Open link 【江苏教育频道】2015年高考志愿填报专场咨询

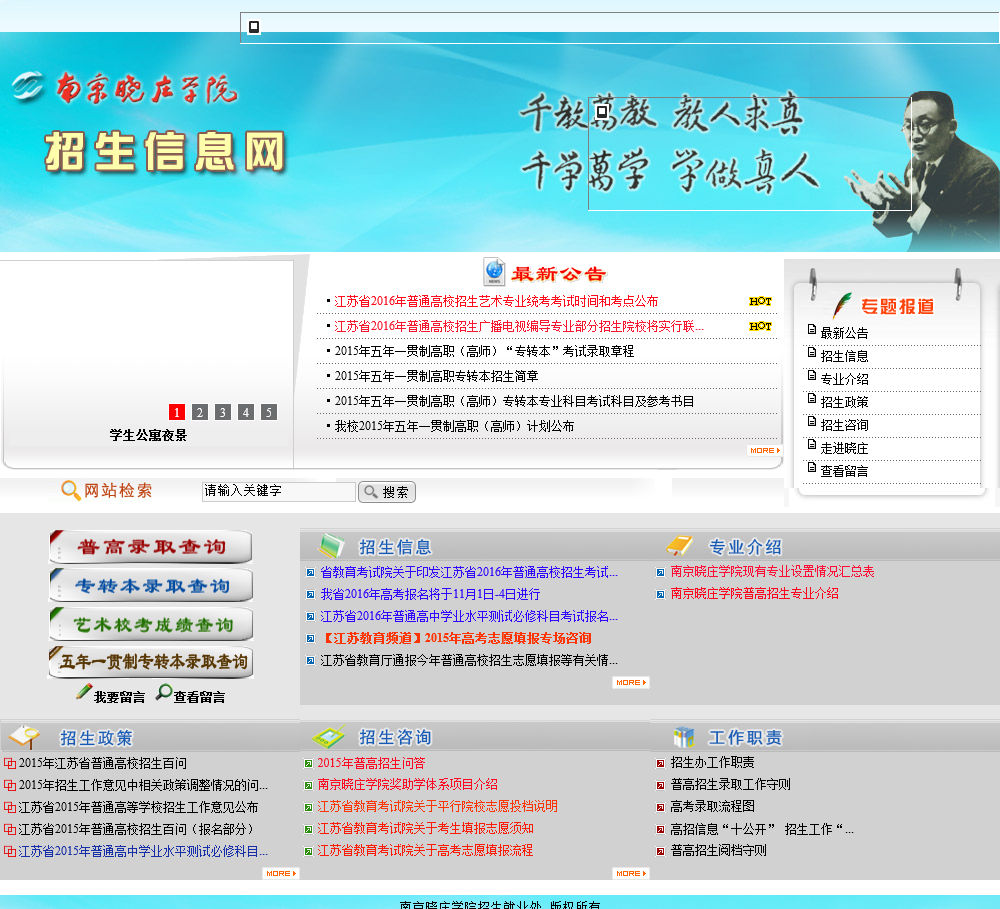click(x=455, y=638)
